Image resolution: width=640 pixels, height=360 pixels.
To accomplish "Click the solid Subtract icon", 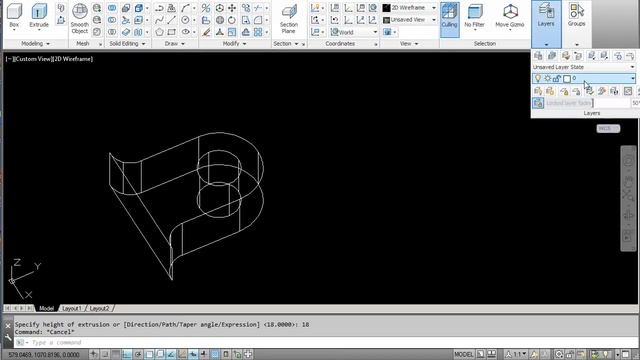I will tap(112, 20).
